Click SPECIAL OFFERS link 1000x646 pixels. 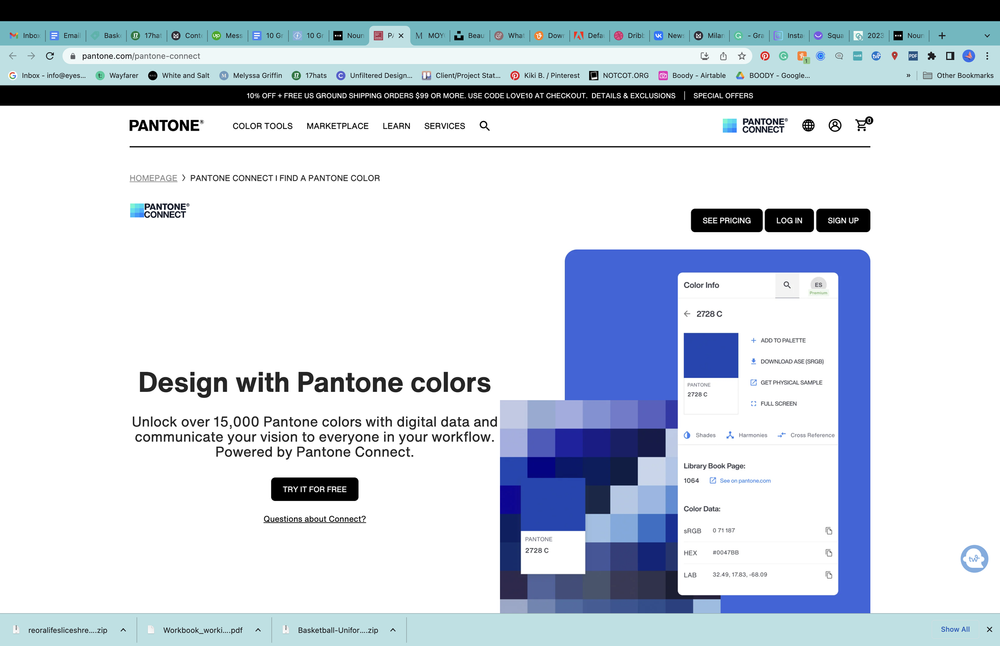(723, 96)
